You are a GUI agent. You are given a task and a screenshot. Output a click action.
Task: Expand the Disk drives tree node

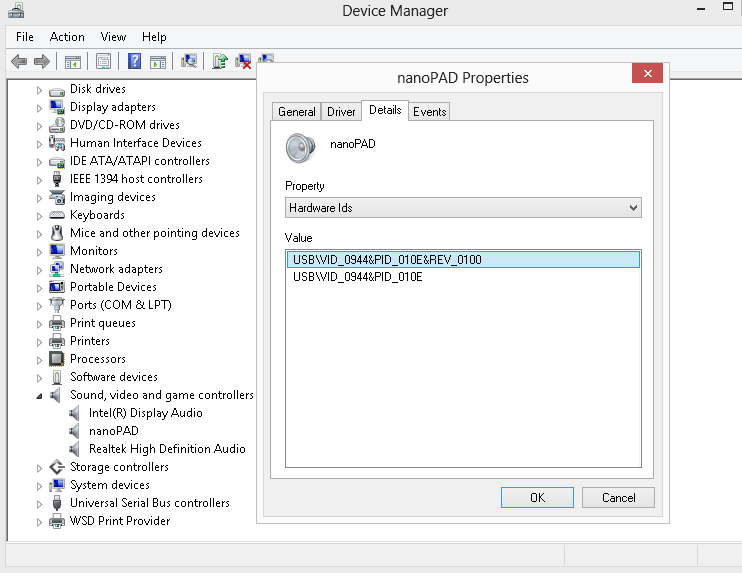[x=40, y=90]
